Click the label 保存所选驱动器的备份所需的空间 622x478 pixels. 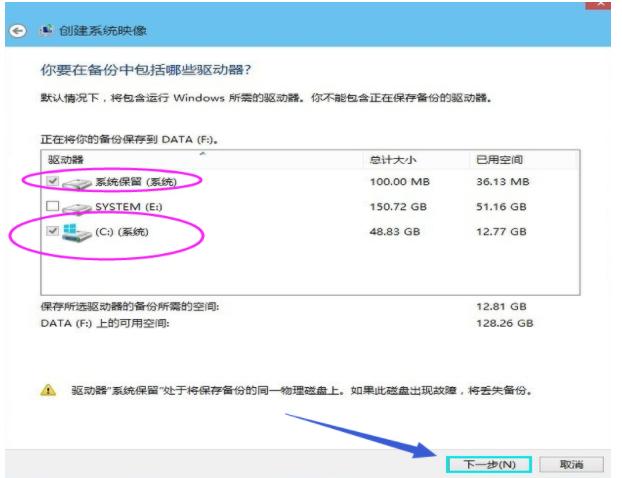coord(130,307)
